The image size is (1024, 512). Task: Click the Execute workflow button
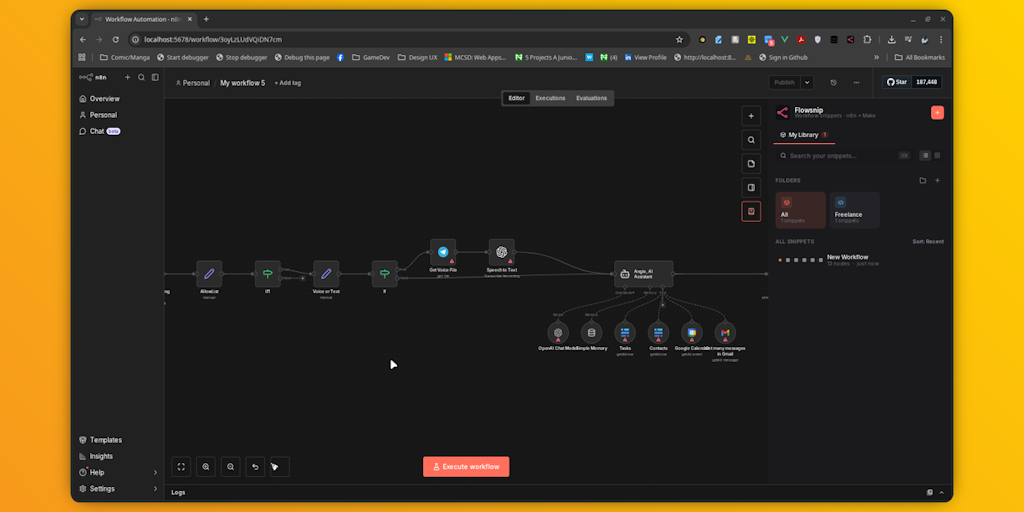[x=466, y=466]
